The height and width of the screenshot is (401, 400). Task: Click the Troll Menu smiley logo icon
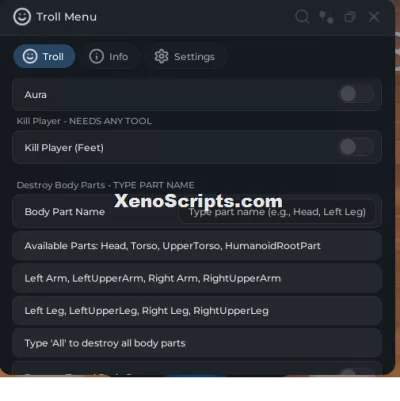[22, 17]
